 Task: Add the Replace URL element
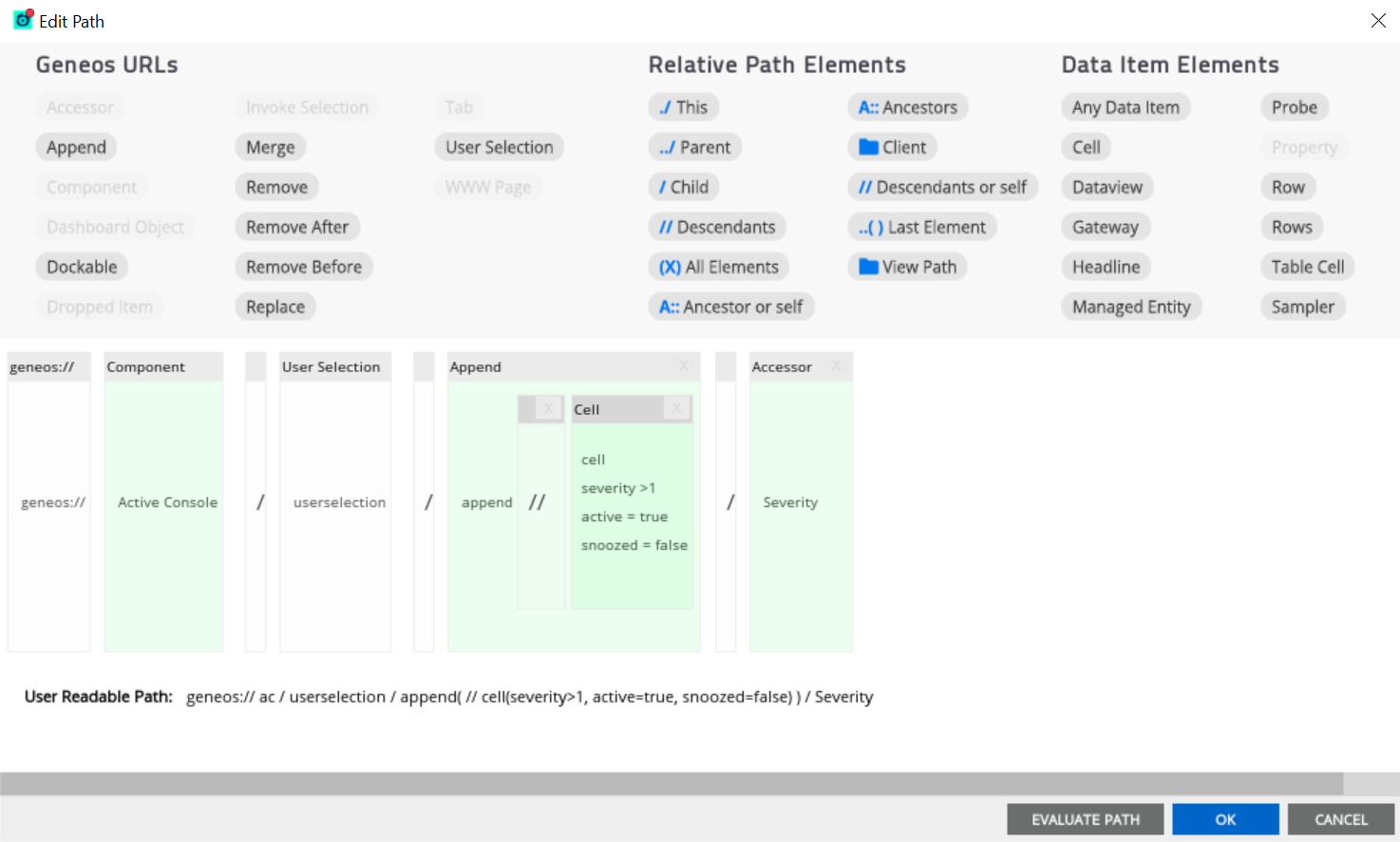click(275, 307)
